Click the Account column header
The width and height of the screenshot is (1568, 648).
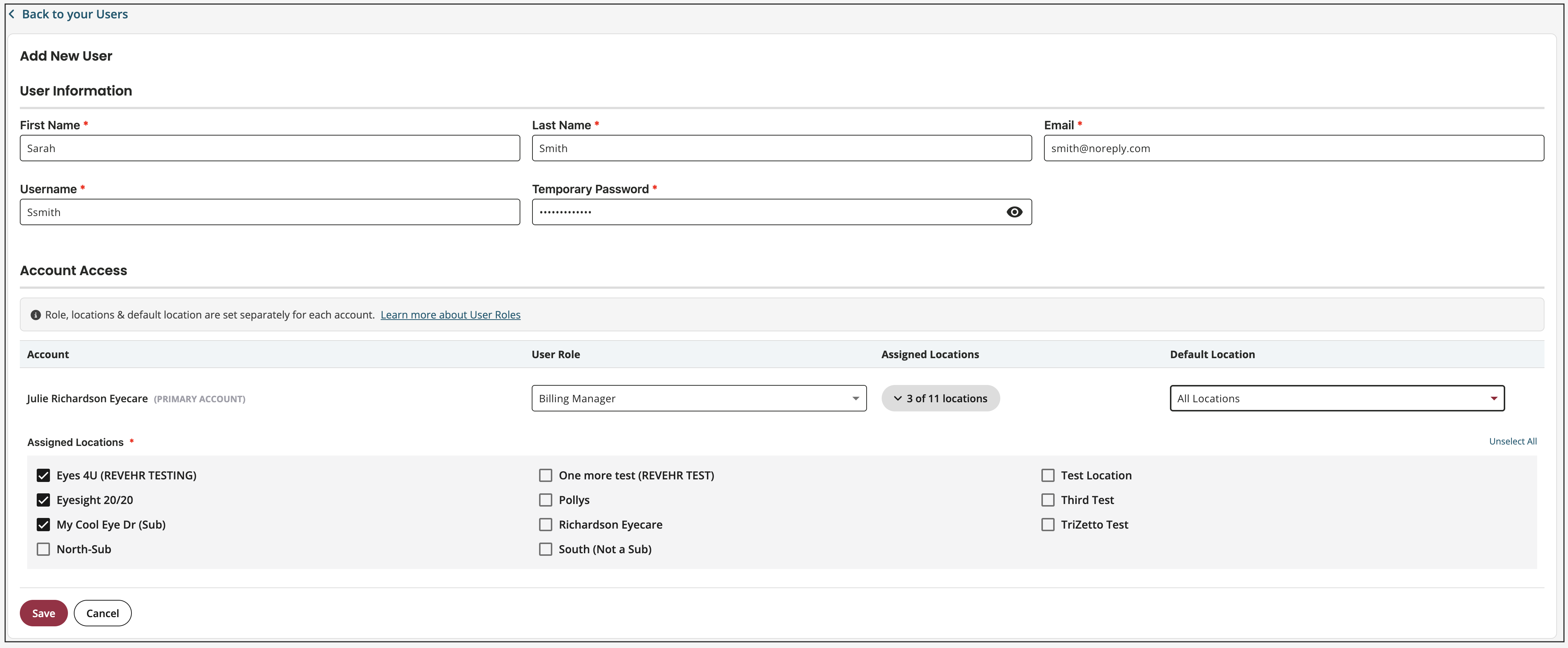coord(48,354)
